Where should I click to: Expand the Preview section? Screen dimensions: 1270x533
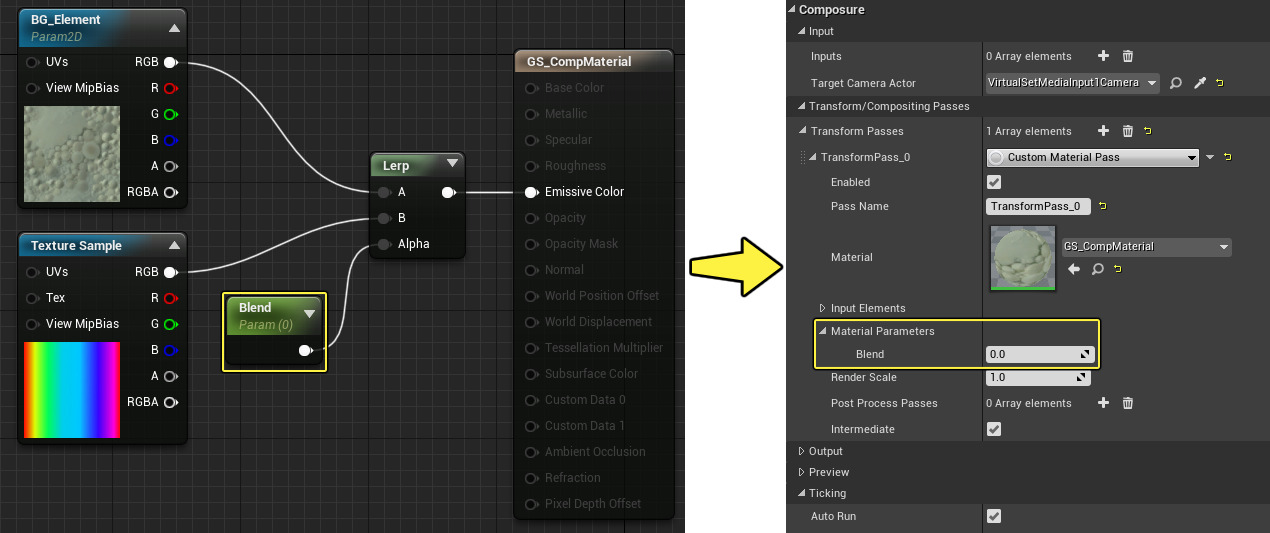[x=801, y=472]
